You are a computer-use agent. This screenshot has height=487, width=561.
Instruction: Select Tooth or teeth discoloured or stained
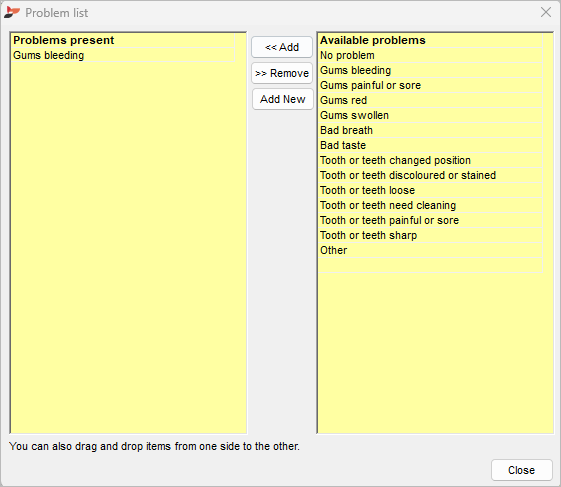(430, 175)
